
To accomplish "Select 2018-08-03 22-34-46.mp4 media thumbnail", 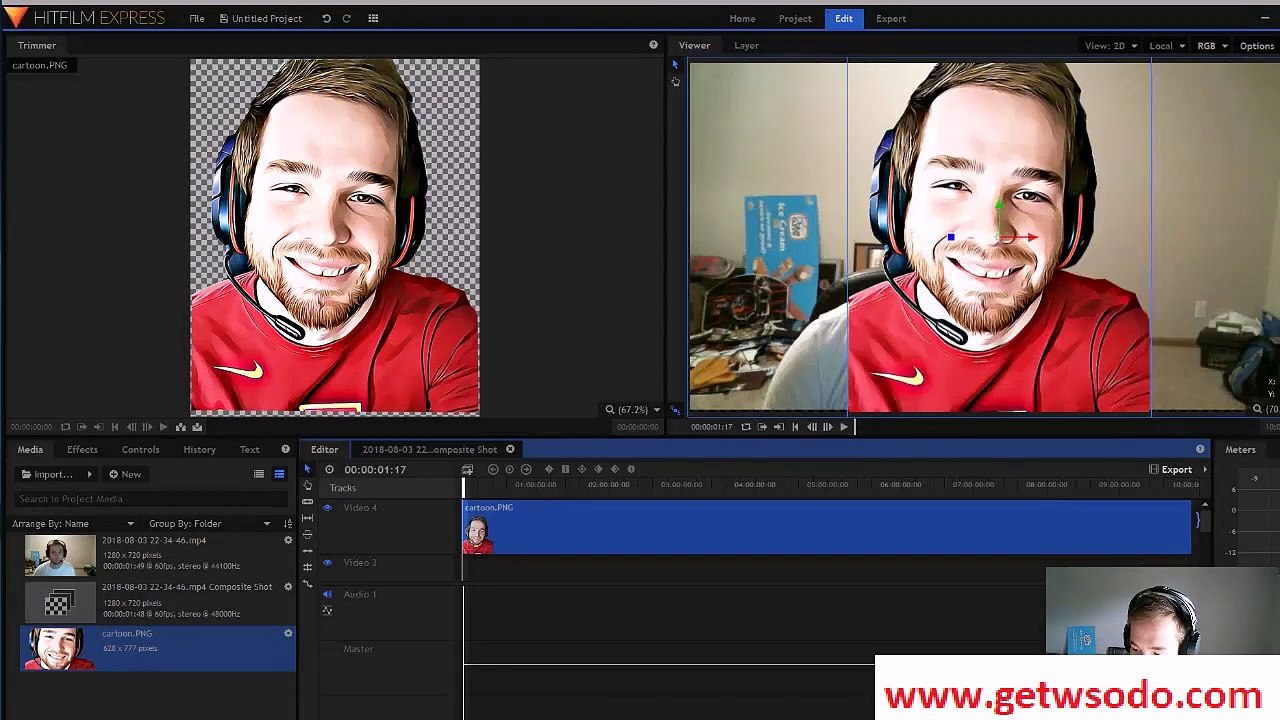I will [59, 555].
